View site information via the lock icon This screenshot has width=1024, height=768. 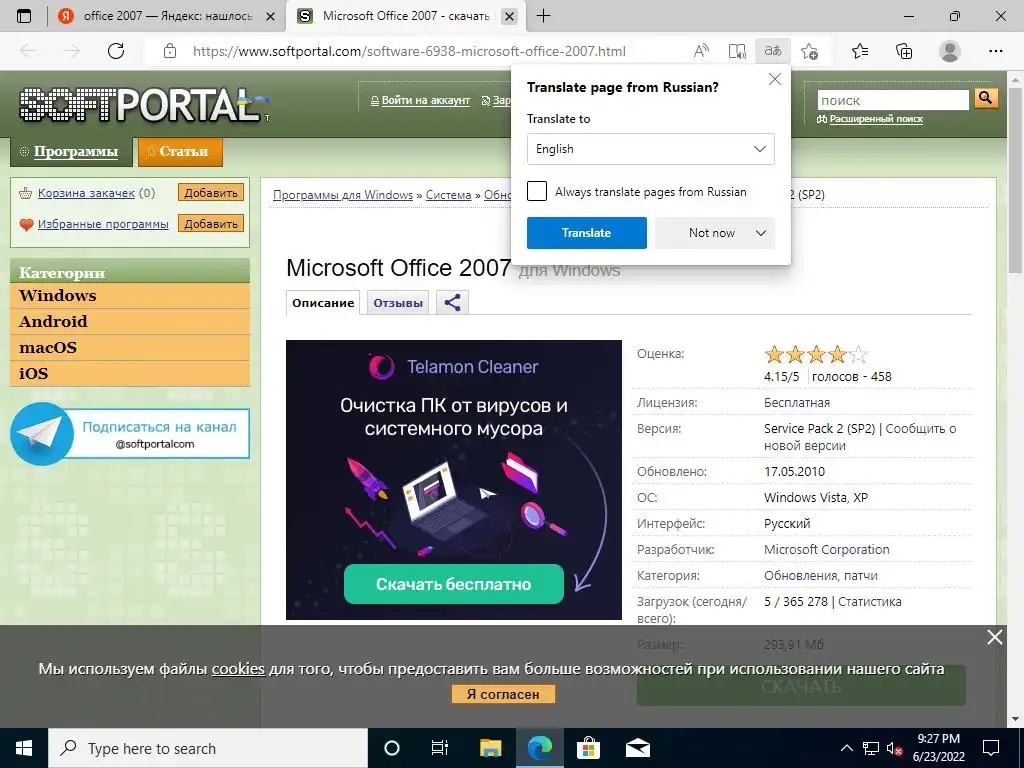[170, 51]
